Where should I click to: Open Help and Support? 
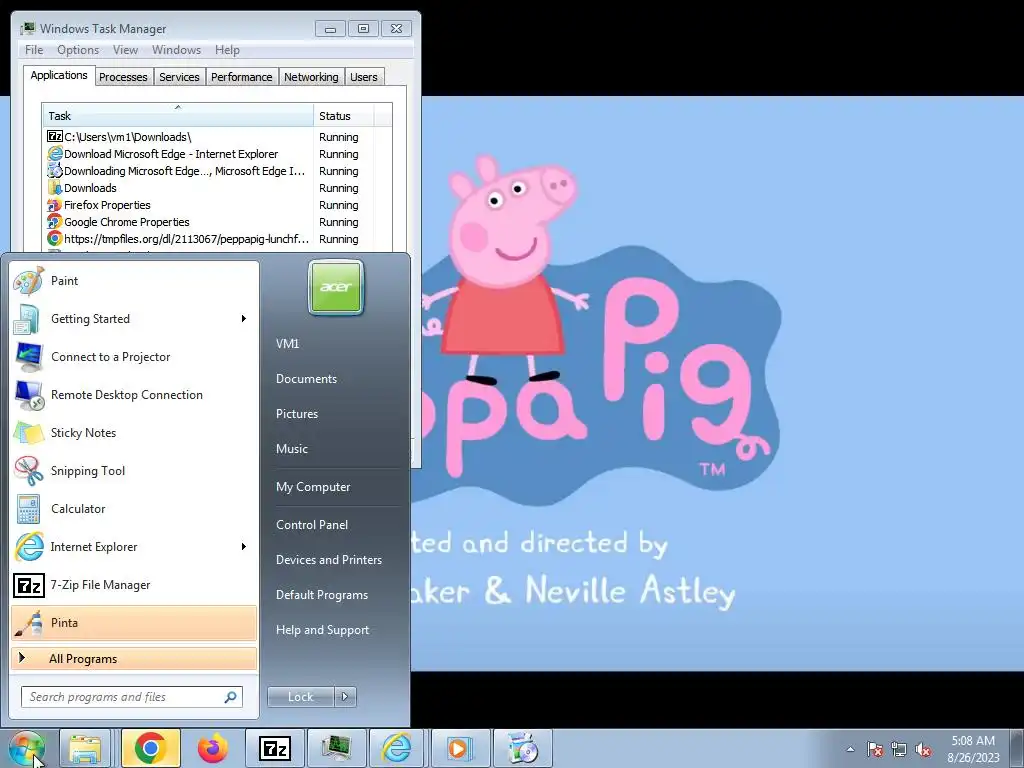point(323,630)
